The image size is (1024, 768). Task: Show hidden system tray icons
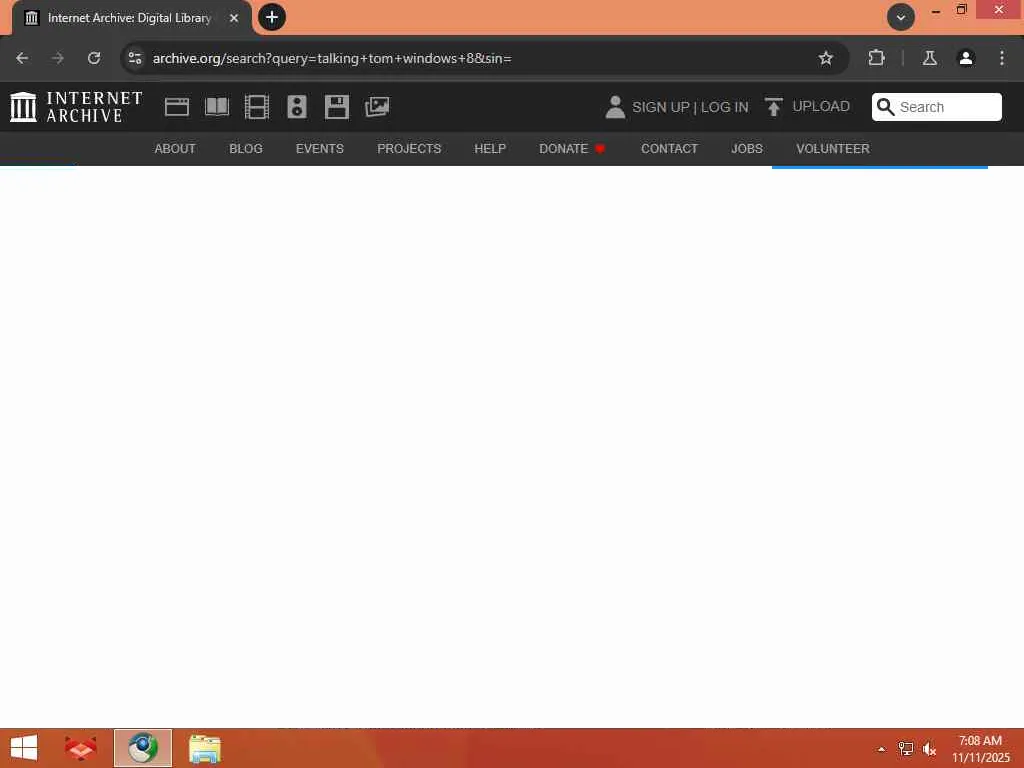[881, 749]
